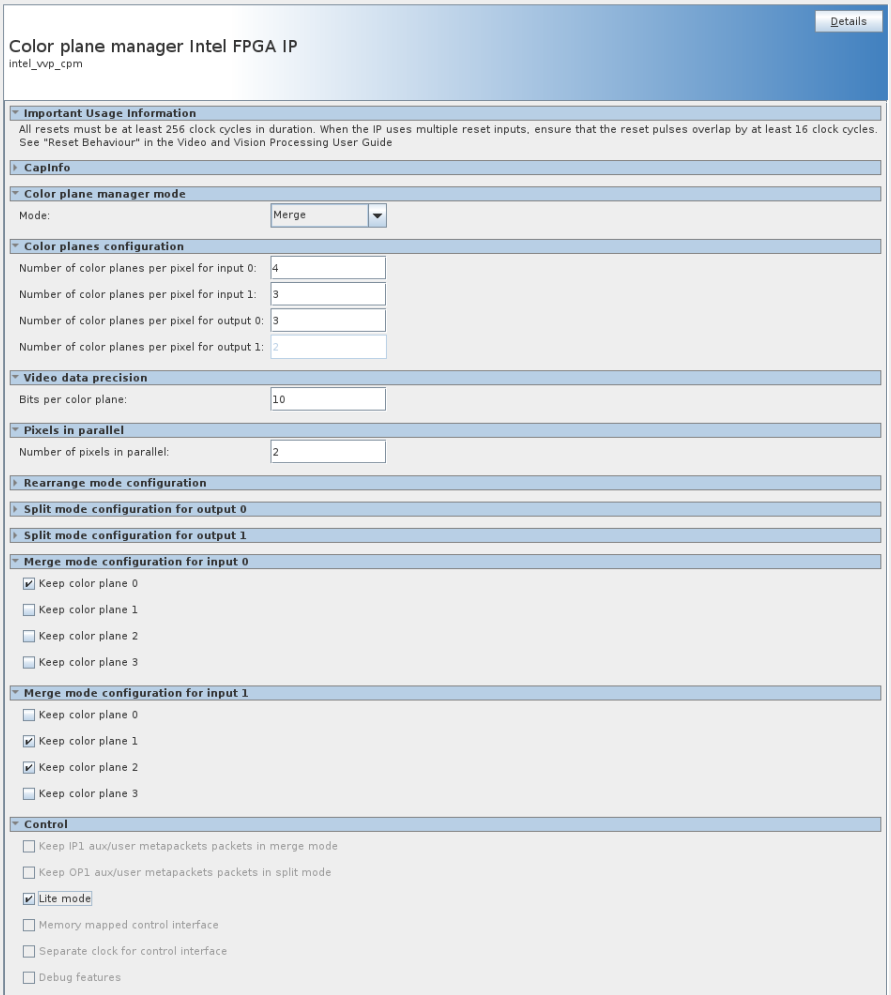Toggle Separate clock for control interface
This screenshot has height=995, width=891.
pos(29,951)
